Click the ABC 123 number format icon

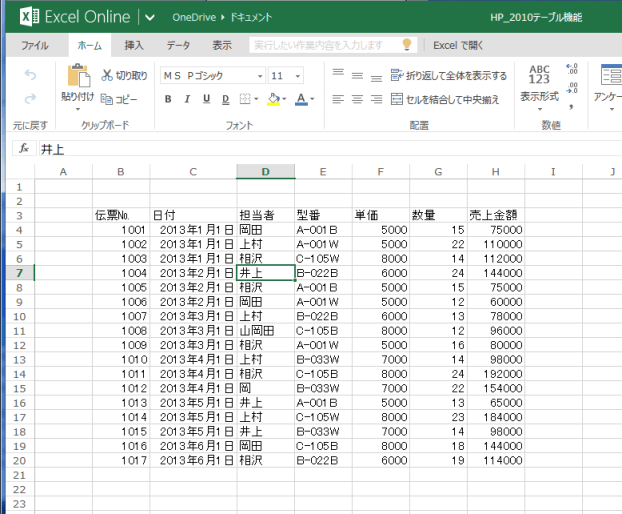tap(539, 74)
